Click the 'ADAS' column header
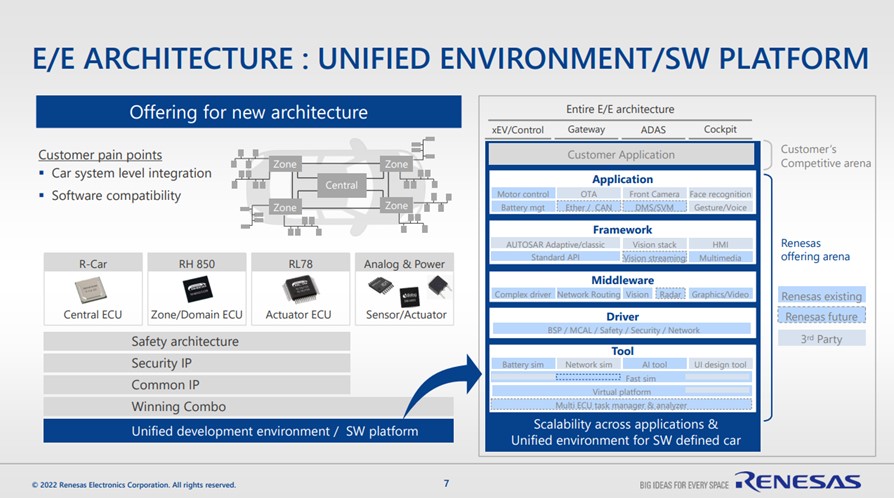This screenshot has height=498, width=894. click(653, 129)
